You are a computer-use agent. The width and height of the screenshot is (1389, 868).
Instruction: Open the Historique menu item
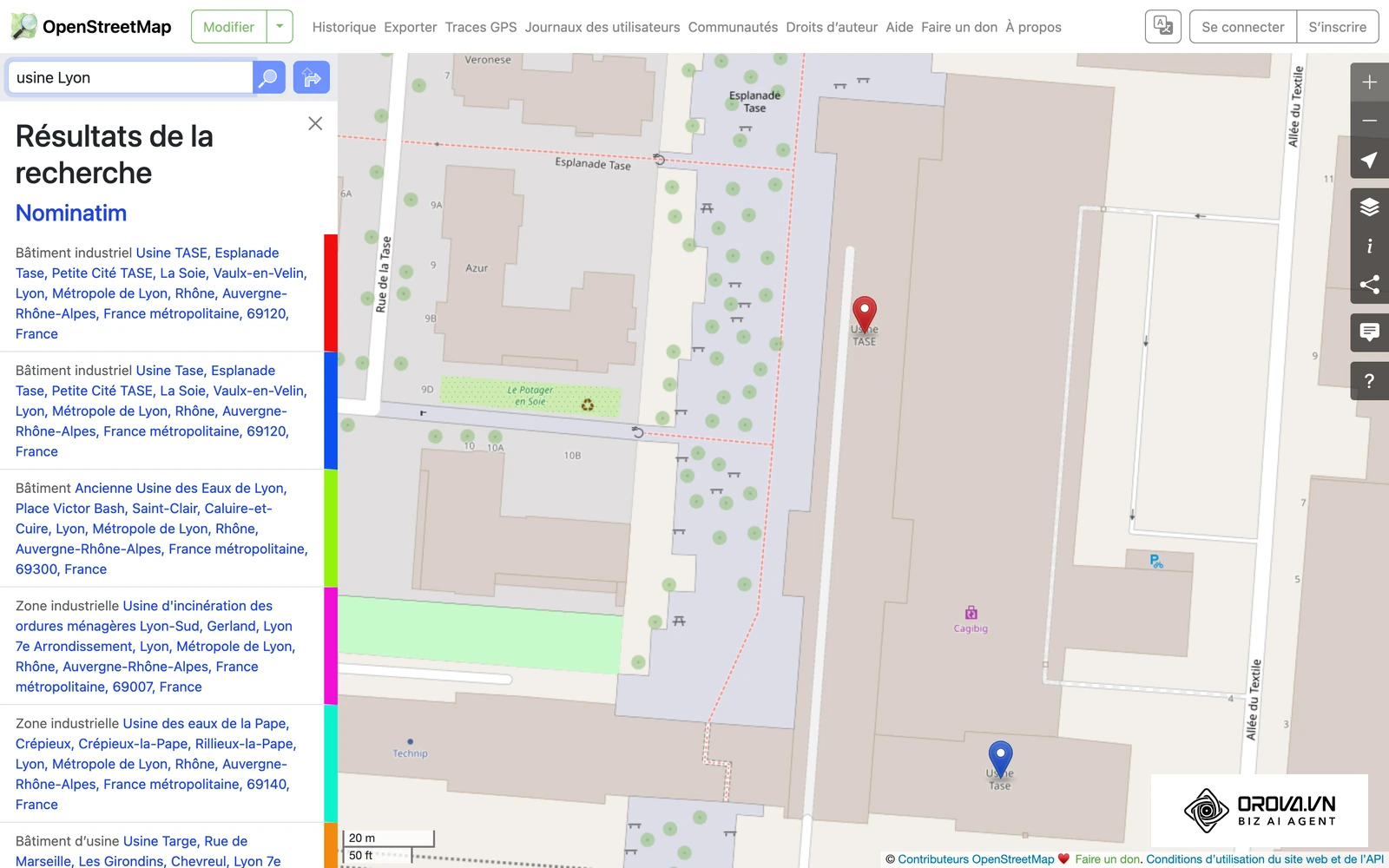(344, 27)
